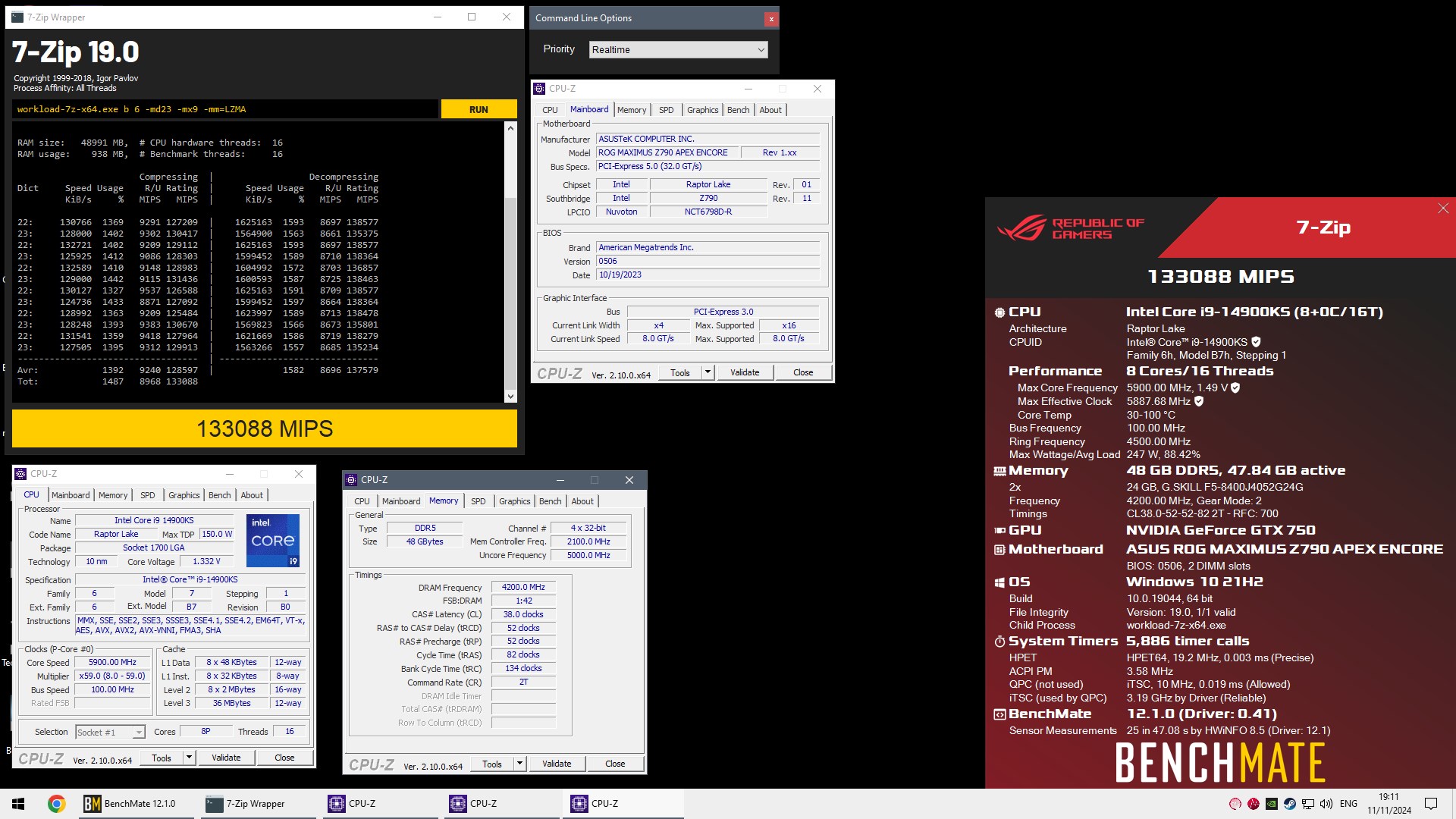
Task: Click the 7-Zip output scrollbar down arrow
Action: 510,396
